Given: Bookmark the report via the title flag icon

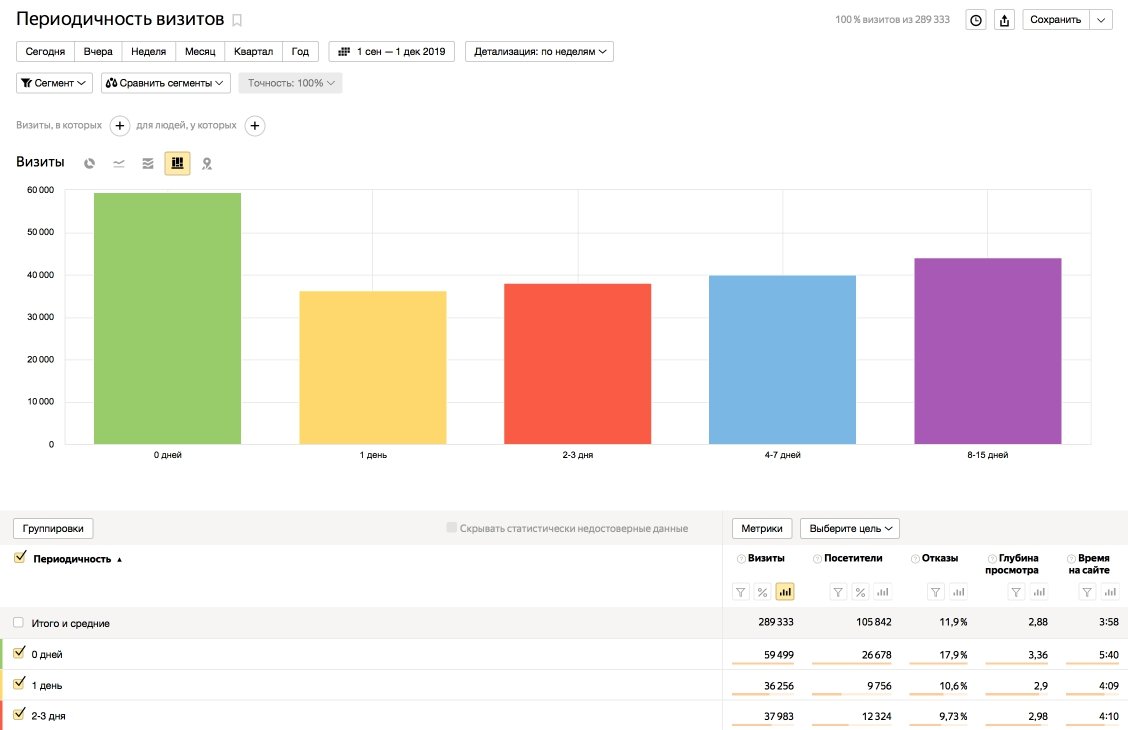Looking at the screenshot, I should (x=237, y=20).
